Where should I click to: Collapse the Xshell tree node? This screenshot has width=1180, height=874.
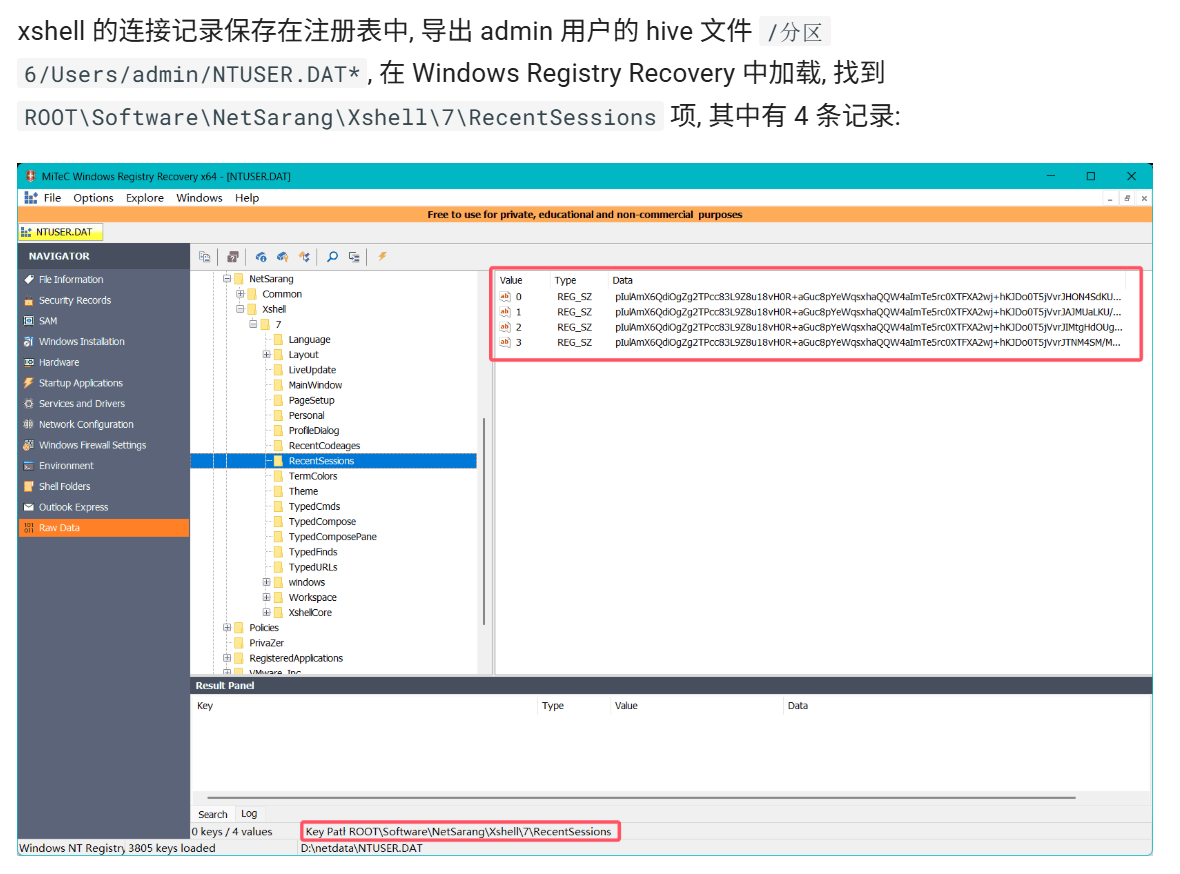click(x=240, y=309)
